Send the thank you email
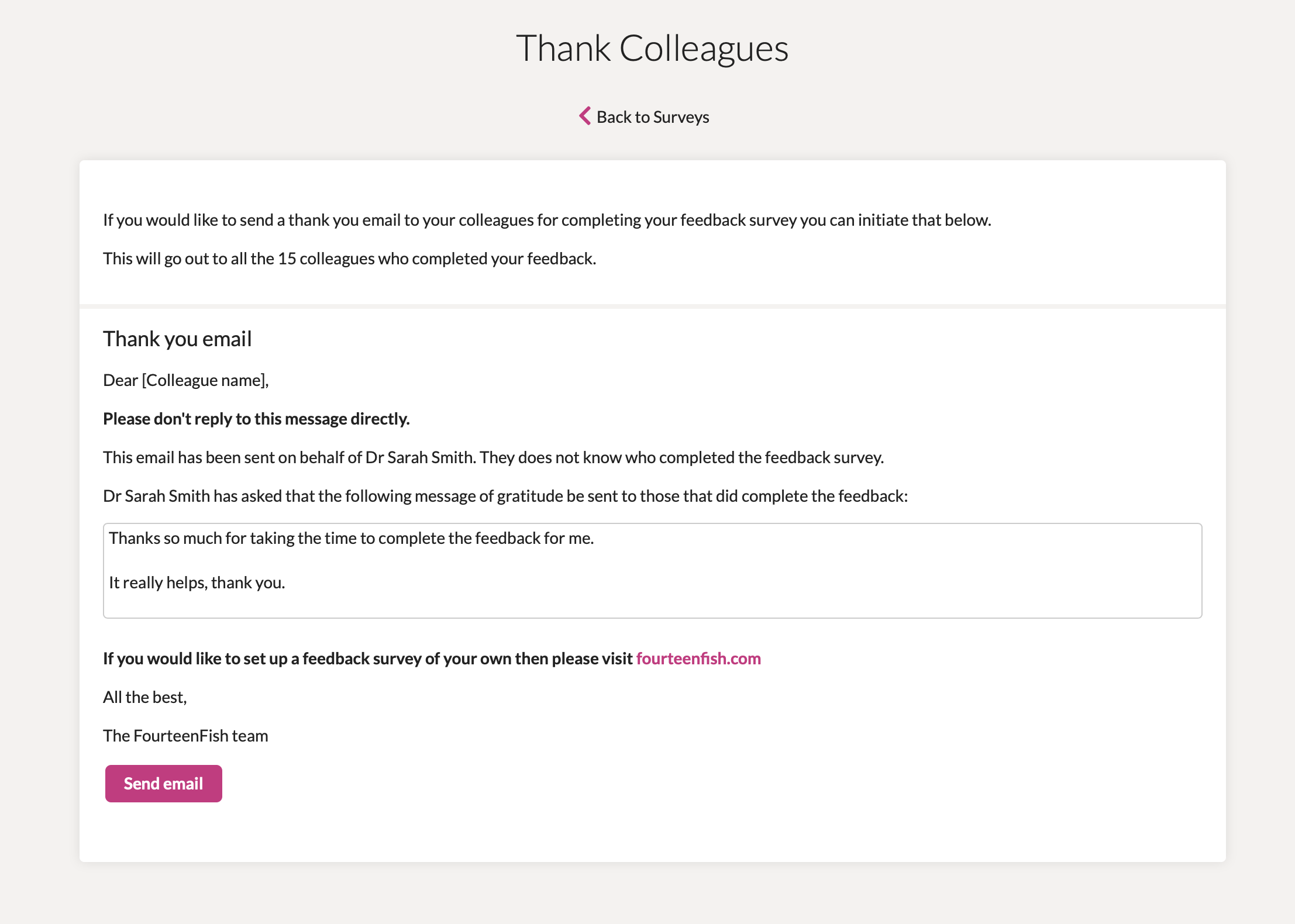Viewport: 1295px width, 924px height. pos(163,784)
